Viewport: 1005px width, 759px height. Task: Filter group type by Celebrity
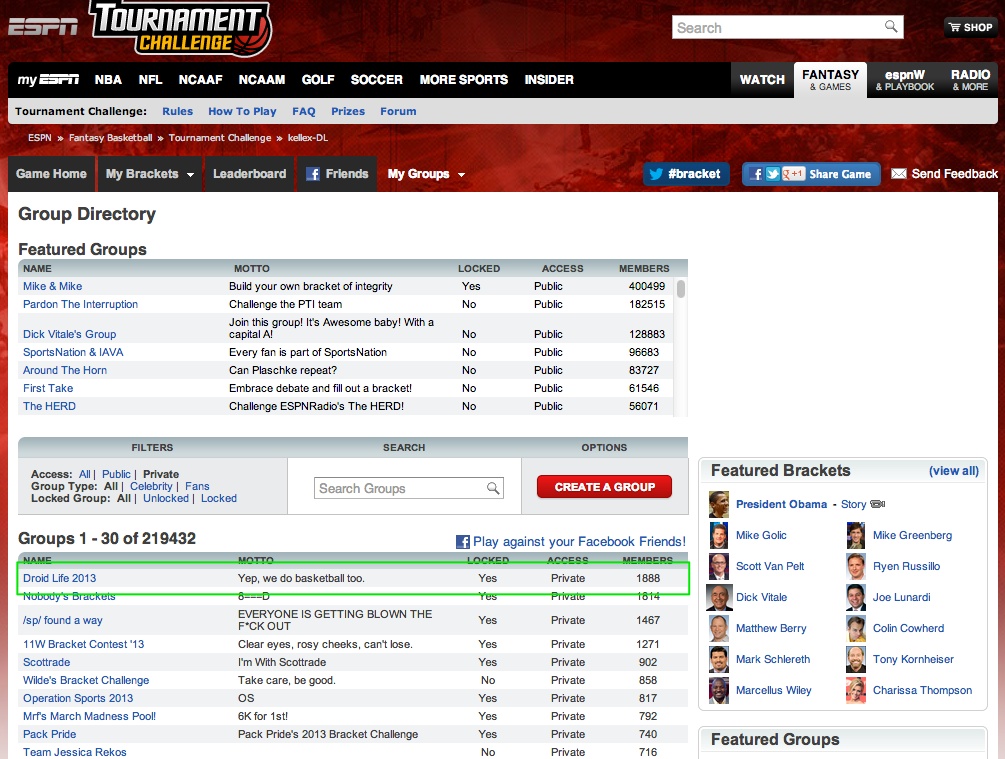(151, 486)
